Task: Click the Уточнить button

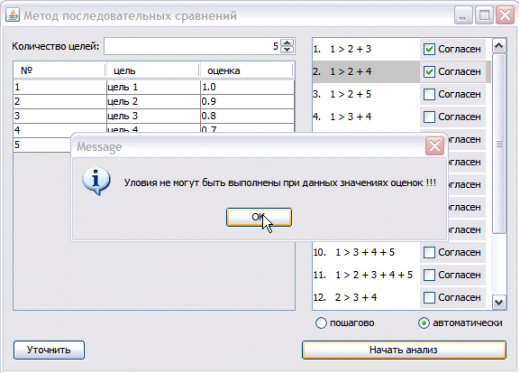Action: pyautogui.click(x=49, y=350)
